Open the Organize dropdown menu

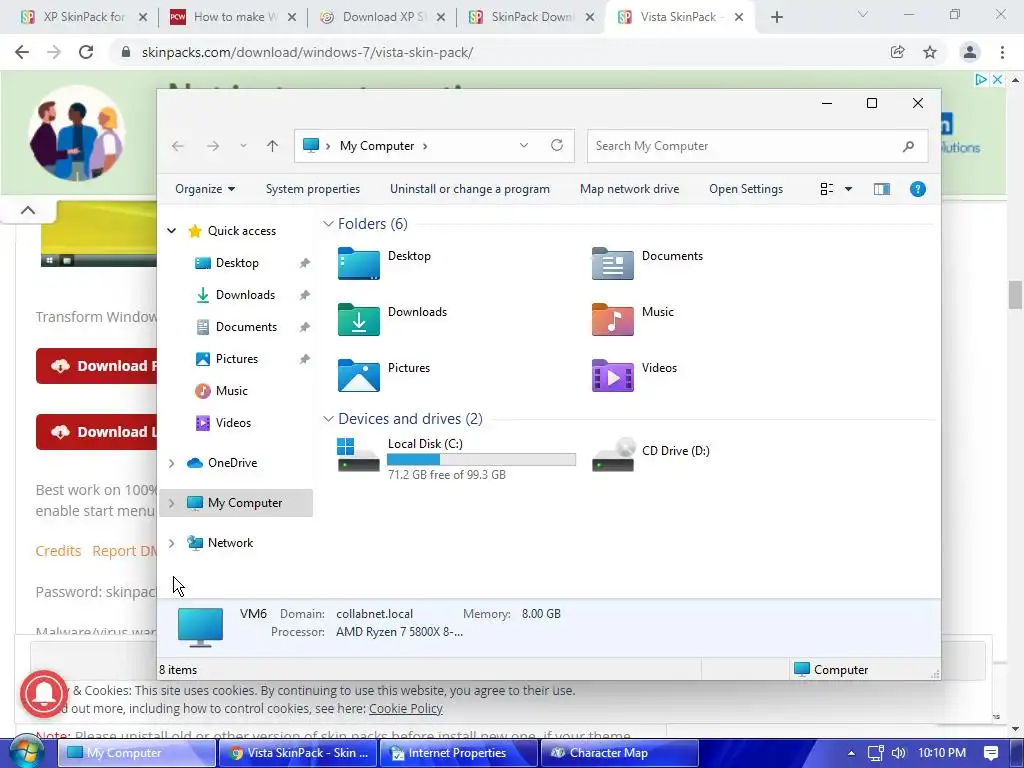tap(205, 189)
